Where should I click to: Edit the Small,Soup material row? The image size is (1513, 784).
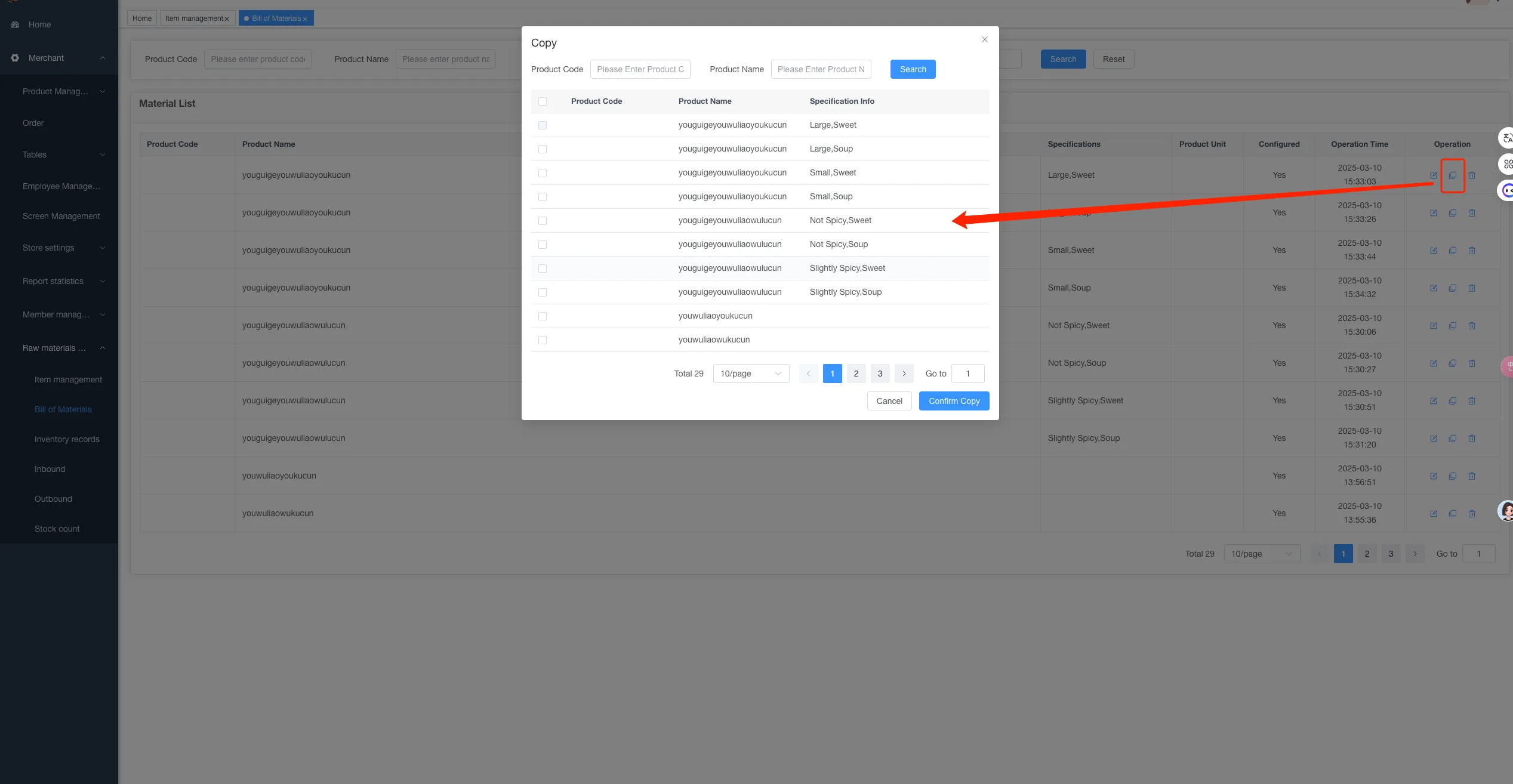point(1433,288)
